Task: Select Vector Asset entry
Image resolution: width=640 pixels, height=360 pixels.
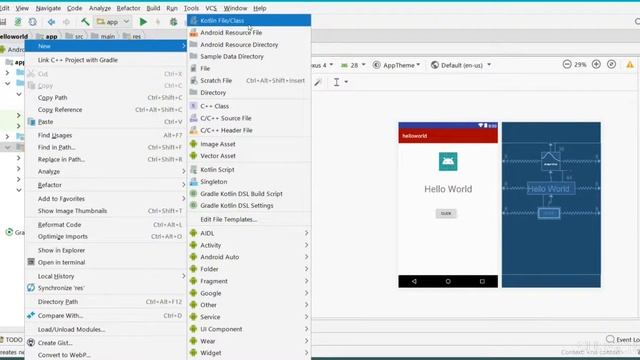Action: (249, 156)
